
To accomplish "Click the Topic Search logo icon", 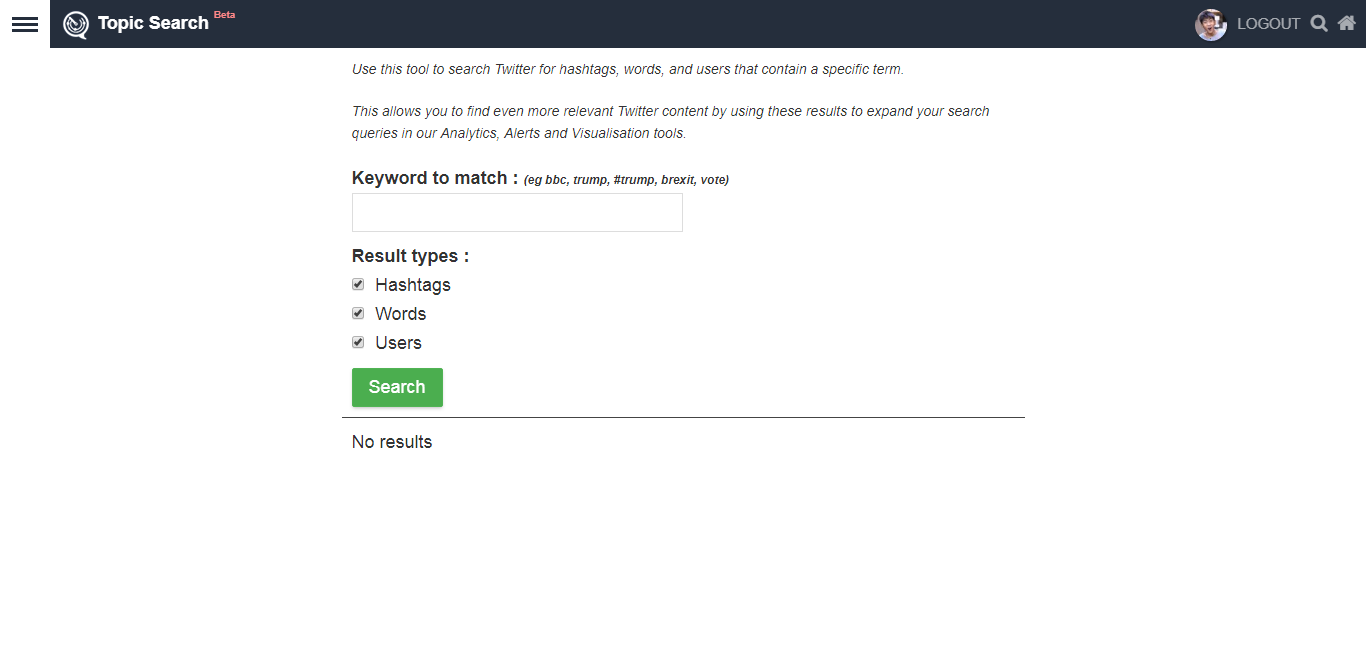I will pyautogui.click(x=75, y=24).
